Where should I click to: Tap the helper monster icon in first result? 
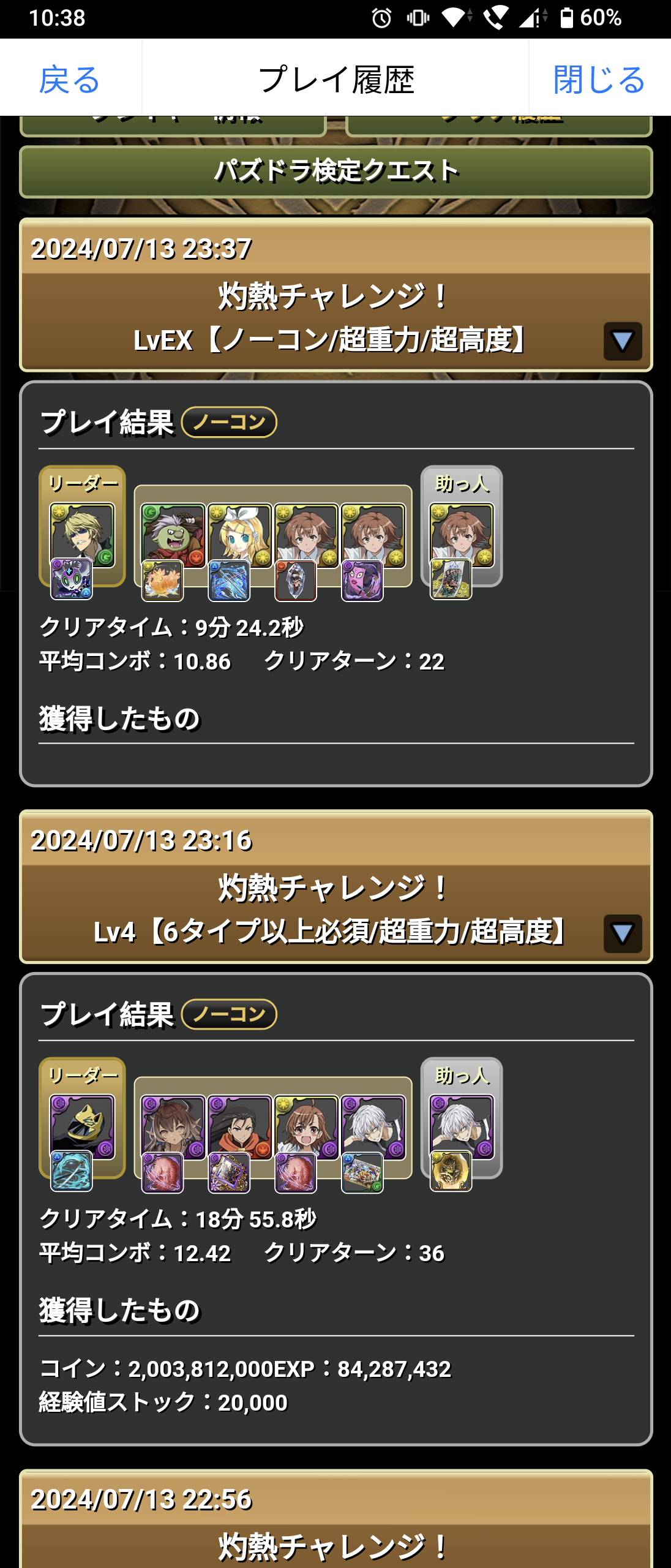pyautogui.click(x=462, y=536)
